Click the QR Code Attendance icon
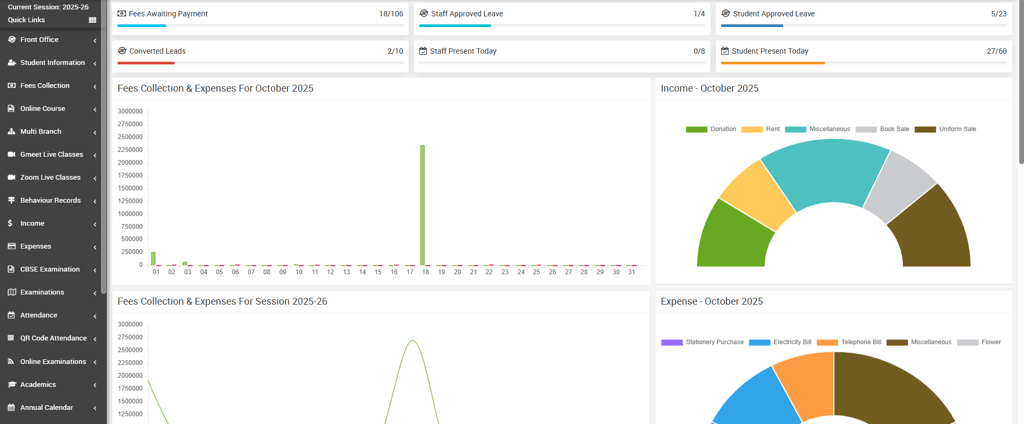Screen dimensions: 1024x424 tap(11, 338)
